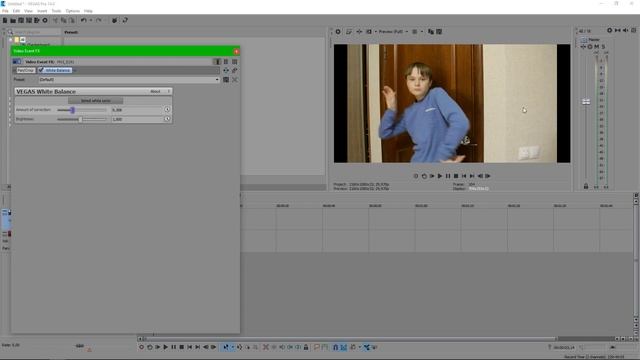The image size is (640, 360).
Task: Click the Delete Preset X icon
Action: point(235,80)
